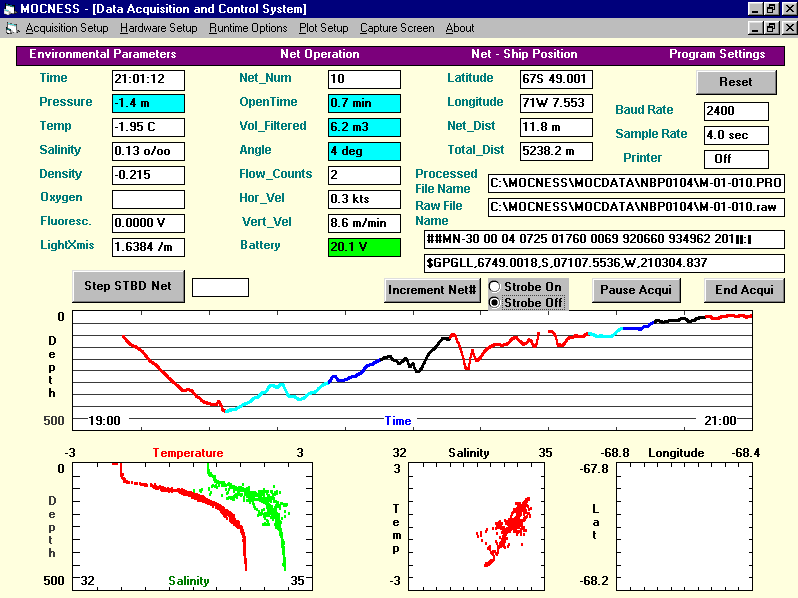Minimize the MOCNESS main window
The width and height of the screenshot is (798, 598).
pyautogui.click(x=756, y=9)
